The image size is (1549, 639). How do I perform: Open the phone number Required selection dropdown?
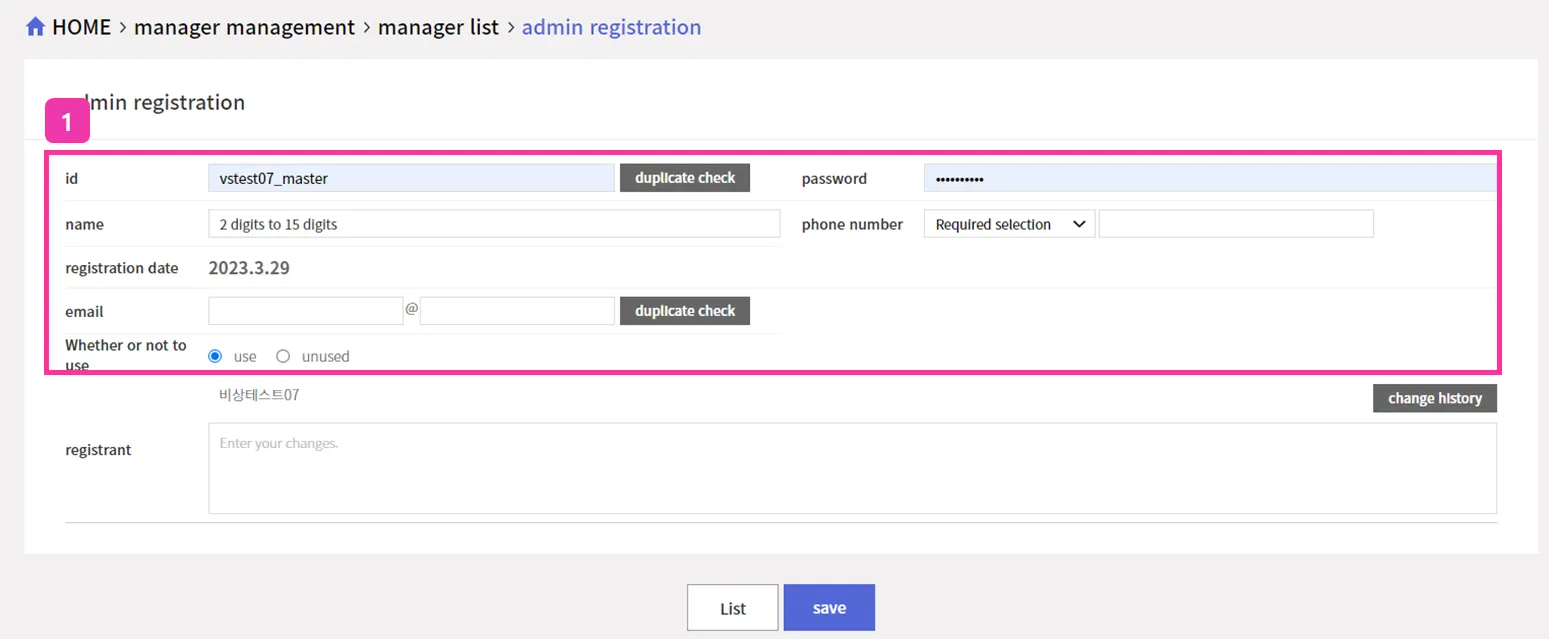point(1009,224)
